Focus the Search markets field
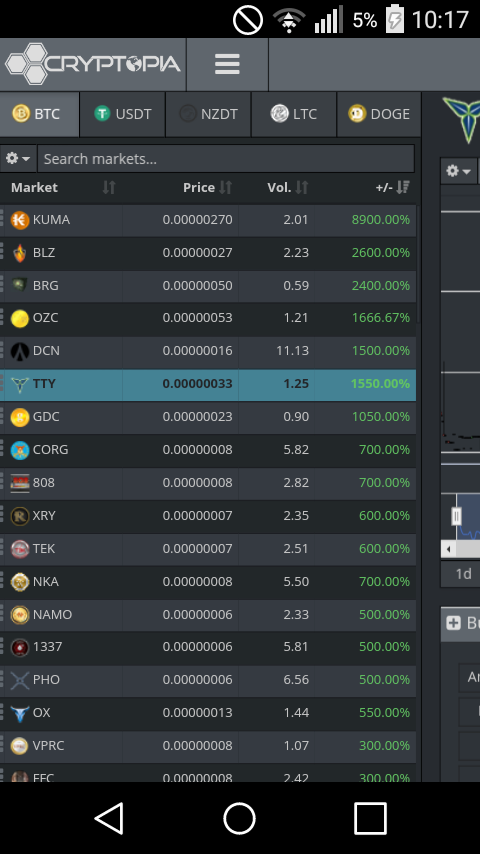Screen dimensions: 480x854 [x=226, y=158]
